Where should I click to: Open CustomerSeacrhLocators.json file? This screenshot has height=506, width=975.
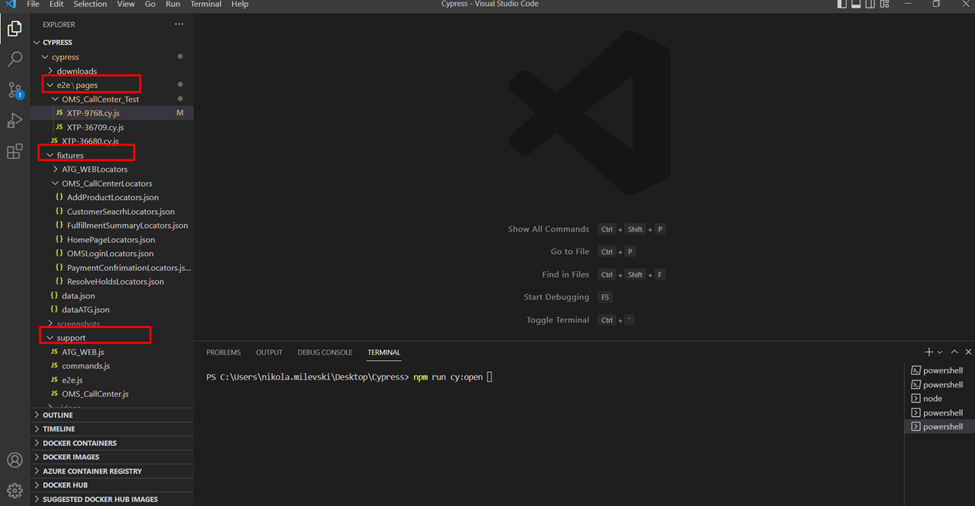112,211
